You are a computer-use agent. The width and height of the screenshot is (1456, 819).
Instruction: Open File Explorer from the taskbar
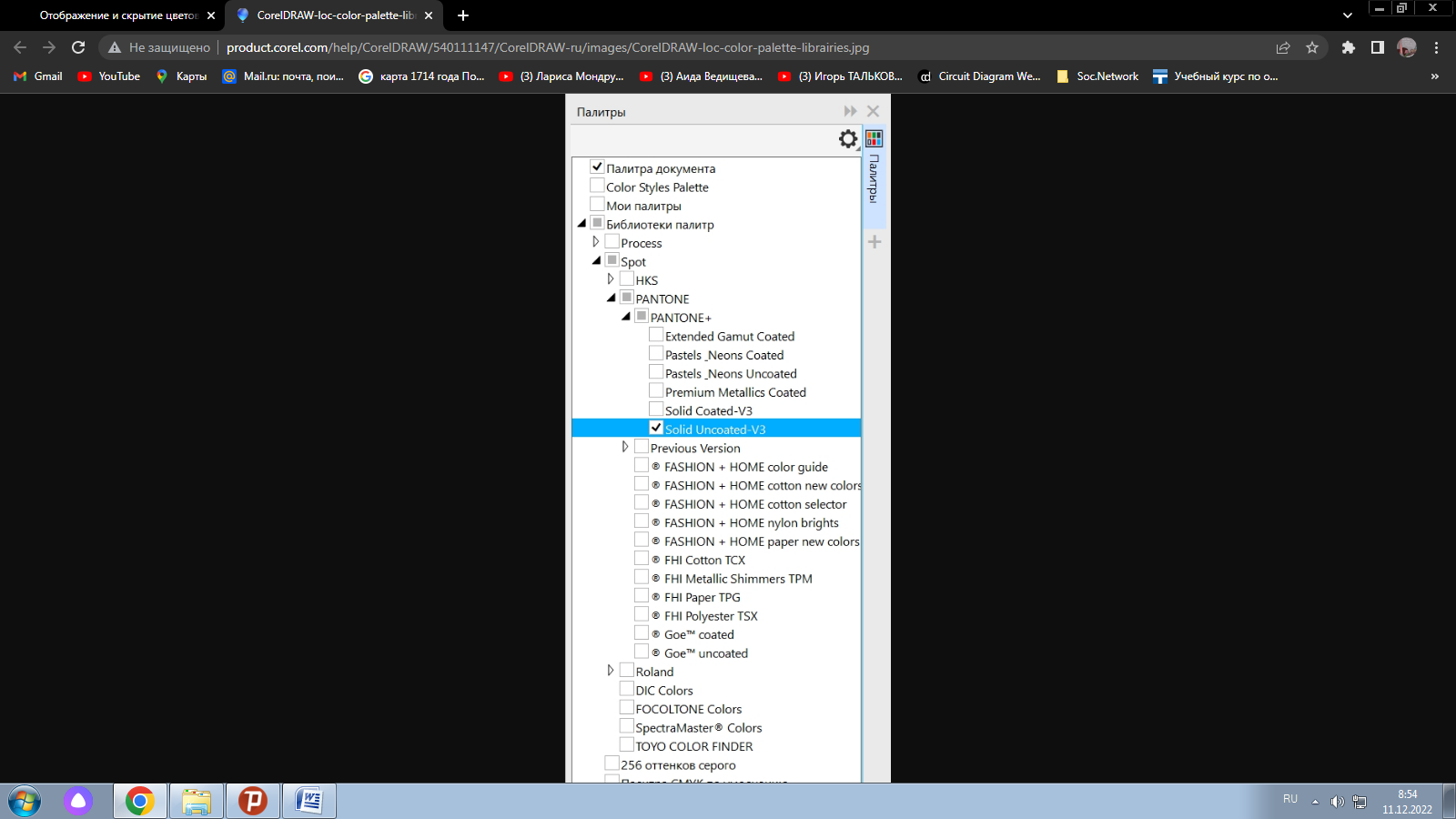coord(197,801)
